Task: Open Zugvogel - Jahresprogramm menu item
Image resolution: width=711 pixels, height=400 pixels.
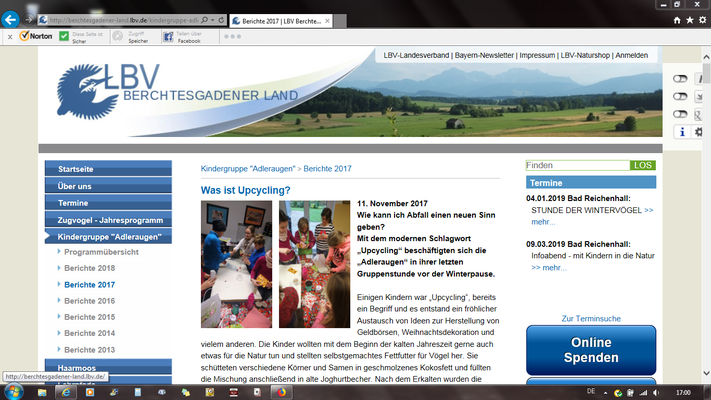Action: 108,220
